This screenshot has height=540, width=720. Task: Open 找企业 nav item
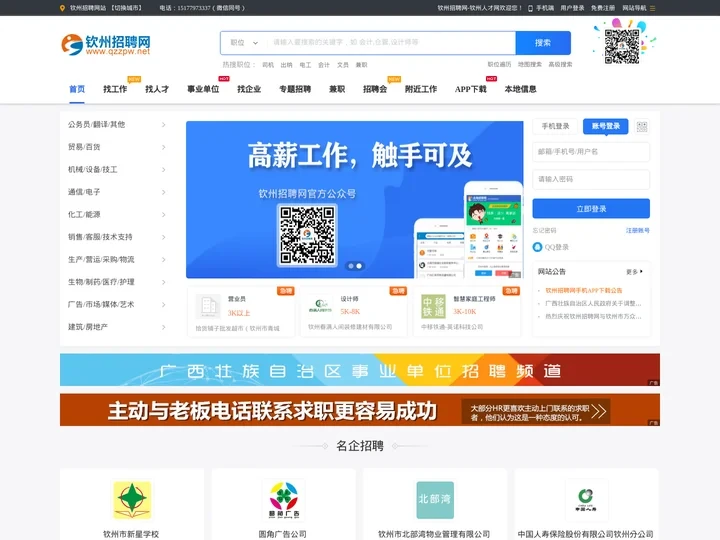pos(249,89)
